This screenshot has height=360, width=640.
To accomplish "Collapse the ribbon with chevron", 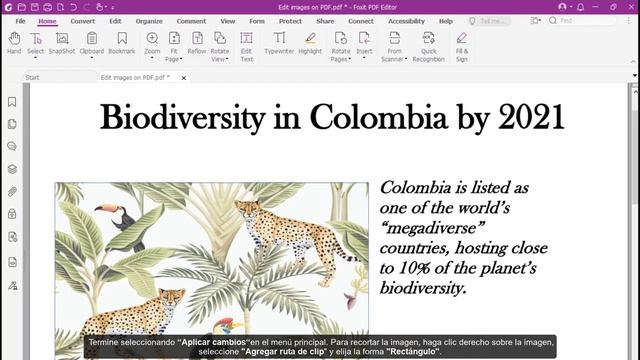I will 633,61.
